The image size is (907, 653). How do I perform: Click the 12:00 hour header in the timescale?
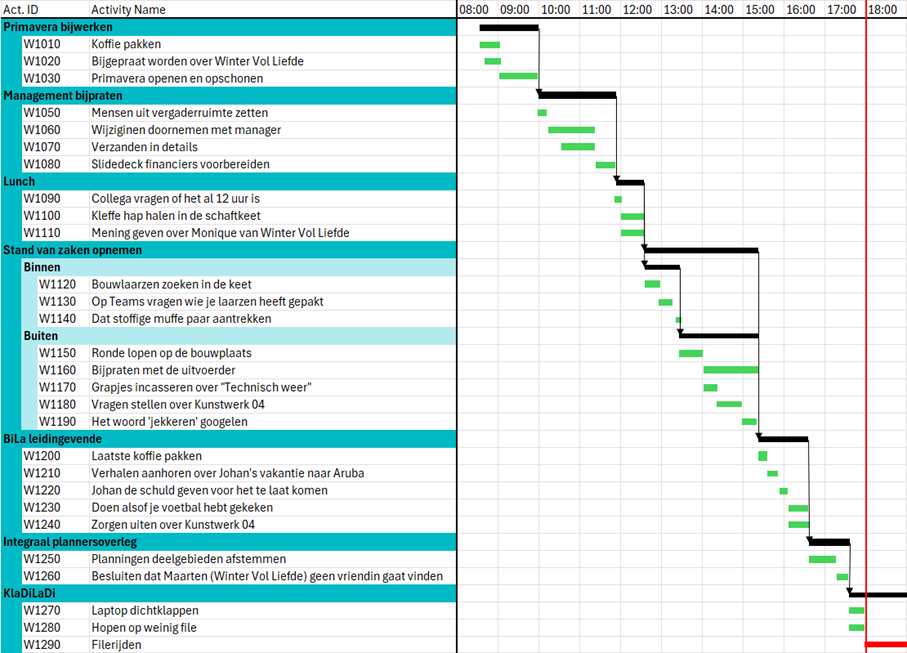[x=636, y=9]
